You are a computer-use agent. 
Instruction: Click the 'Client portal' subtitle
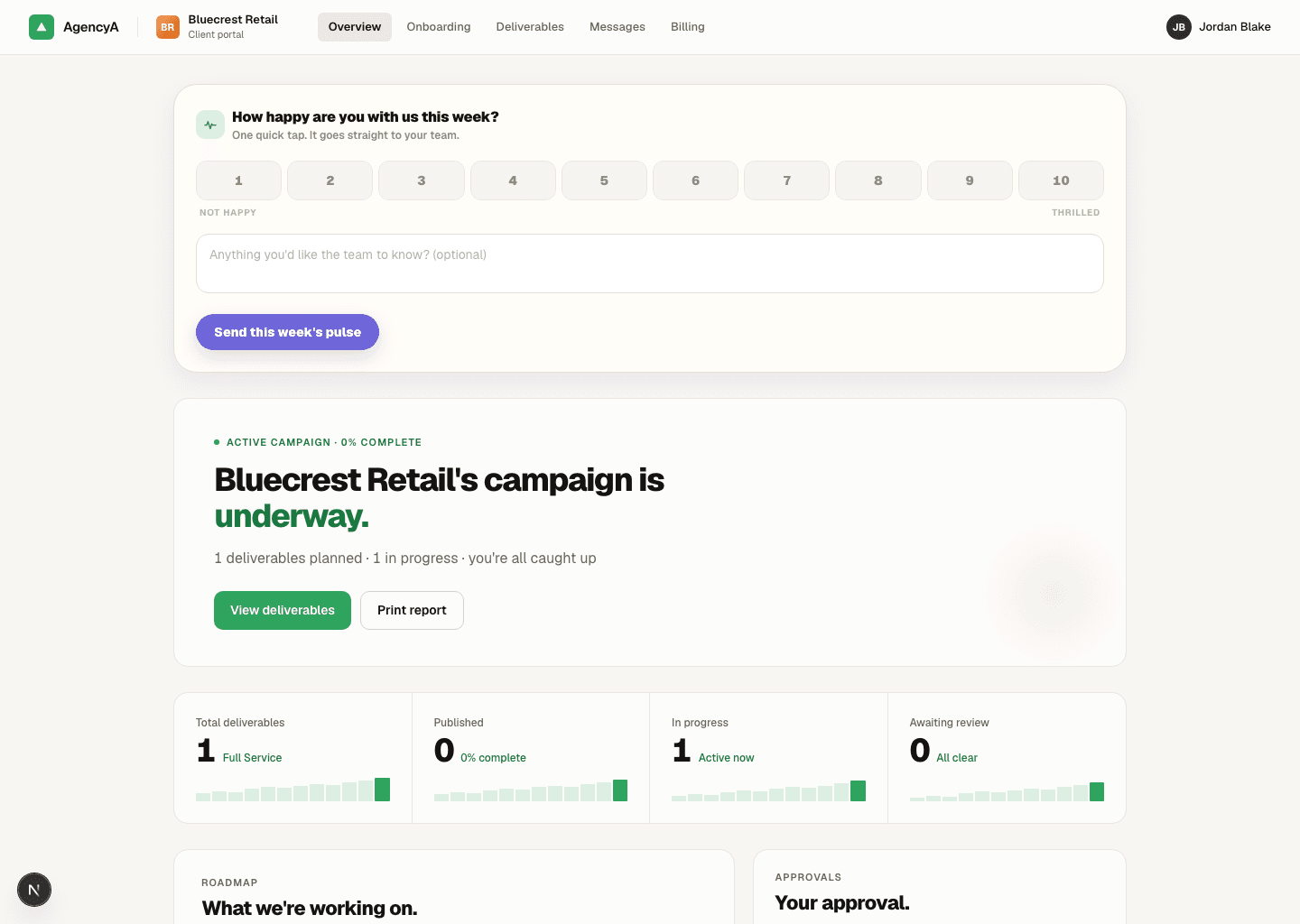pos(216,35)
